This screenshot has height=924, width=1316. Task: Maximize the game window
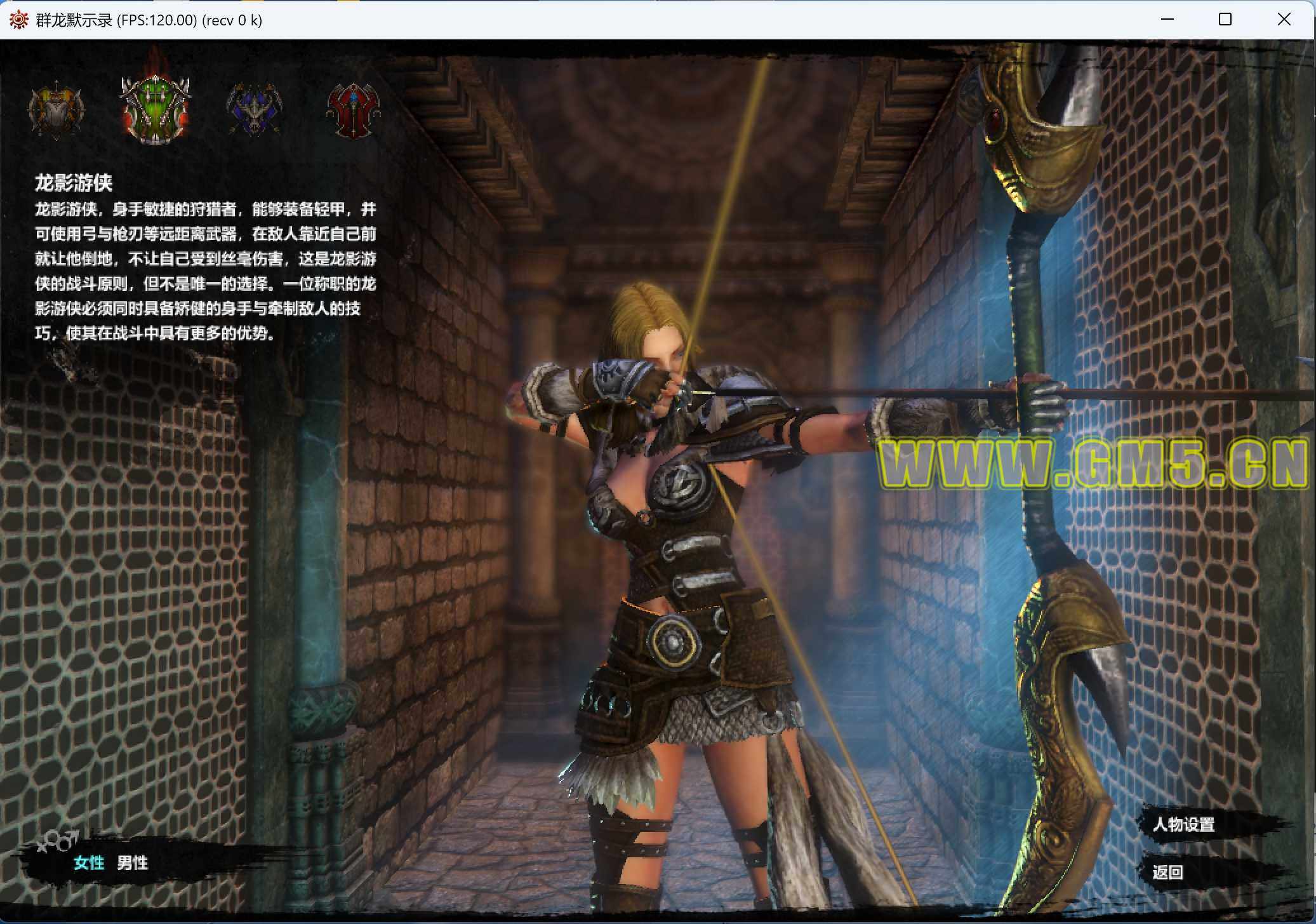coord(1225,19)
